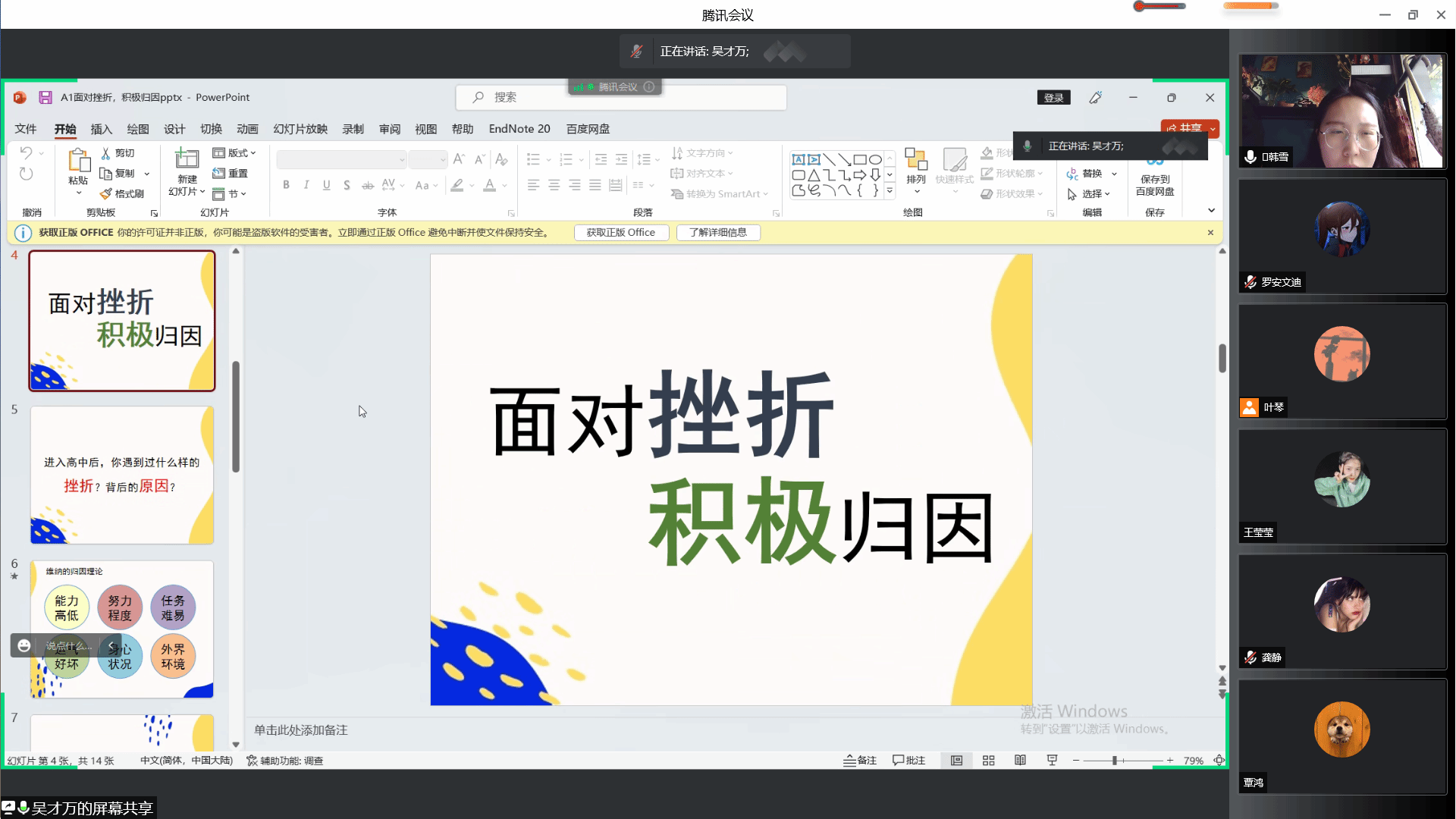Click the Format Painter (格式刷) tool
1456x819 pixels.
[122, 193]
